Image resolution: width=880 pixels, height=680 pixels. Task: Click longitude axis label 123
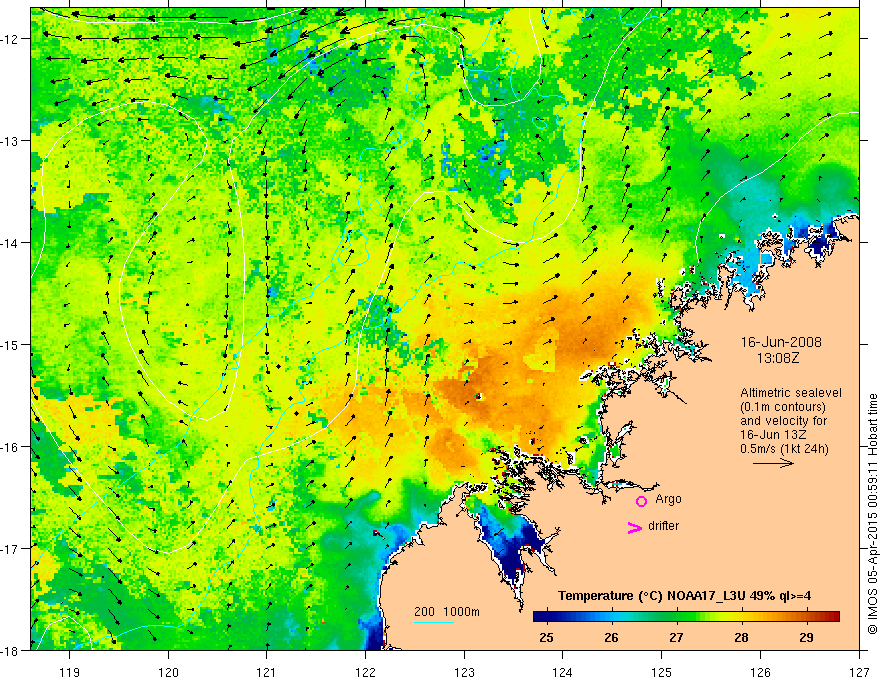pos(464,672)
